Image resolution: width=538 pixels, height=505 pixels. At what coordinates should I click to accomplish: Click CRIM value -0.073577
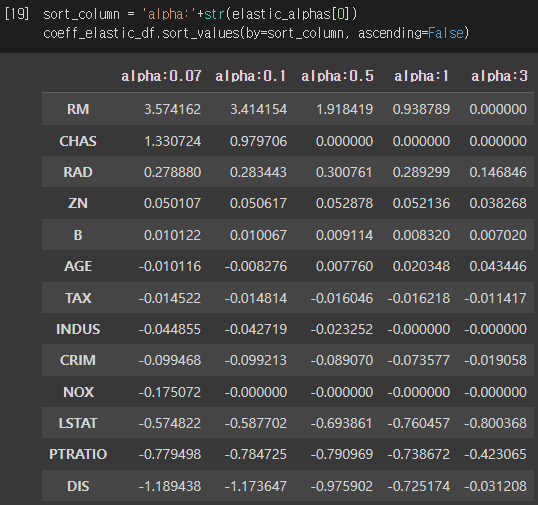coord(419,360)
